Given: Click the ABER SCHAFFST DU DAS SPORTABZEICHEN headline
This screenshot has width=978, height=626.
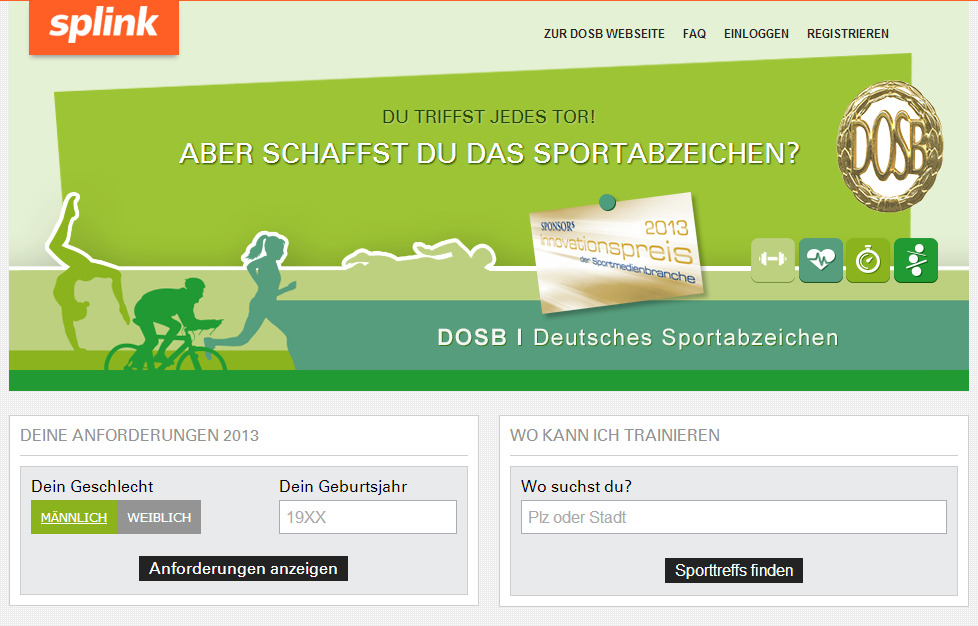Looking at the screenshot, I should pyautogui.click(x=490, y=153).
